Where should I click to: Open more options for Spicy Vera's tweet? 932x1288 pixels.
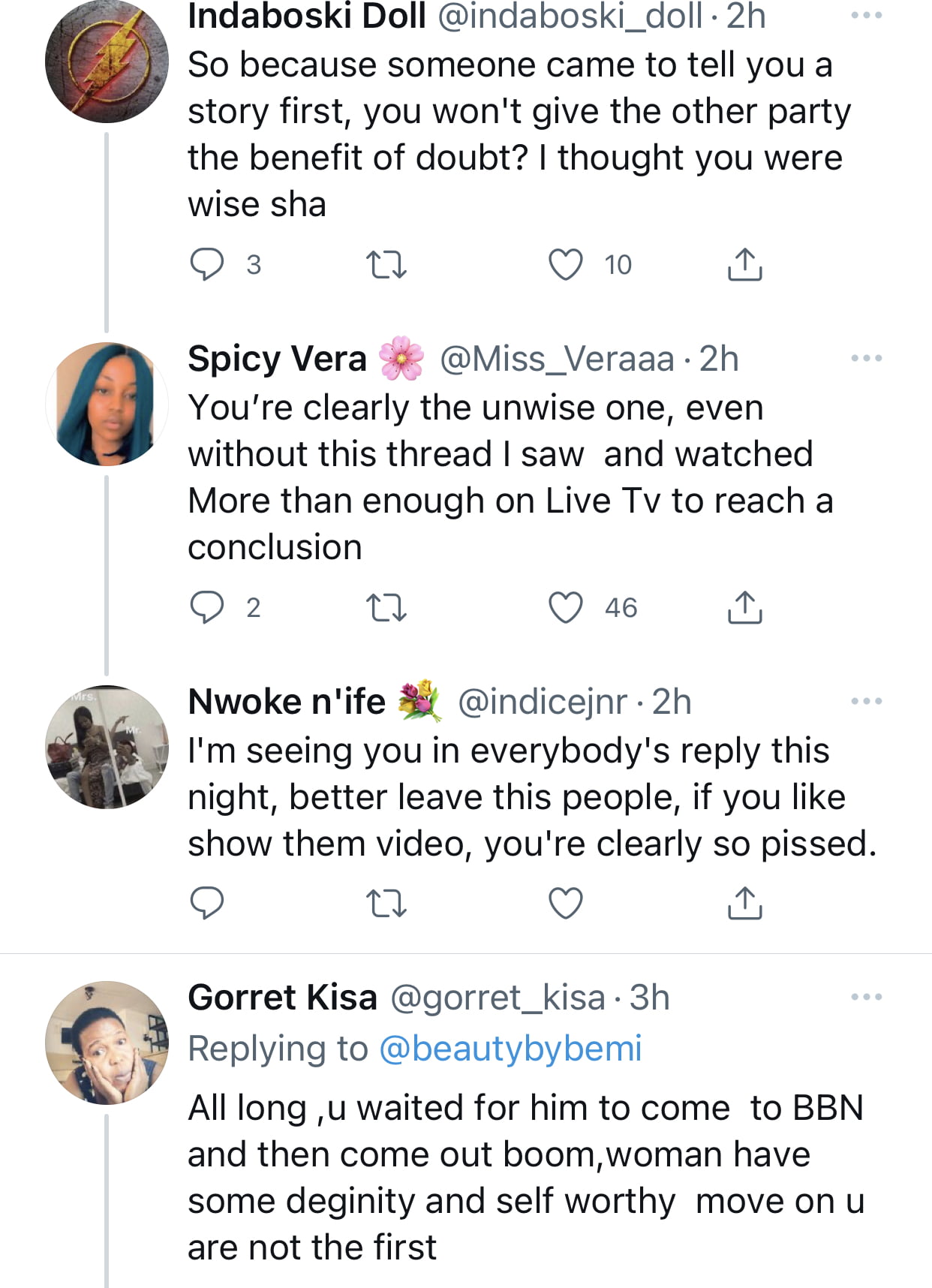[867, 358]
